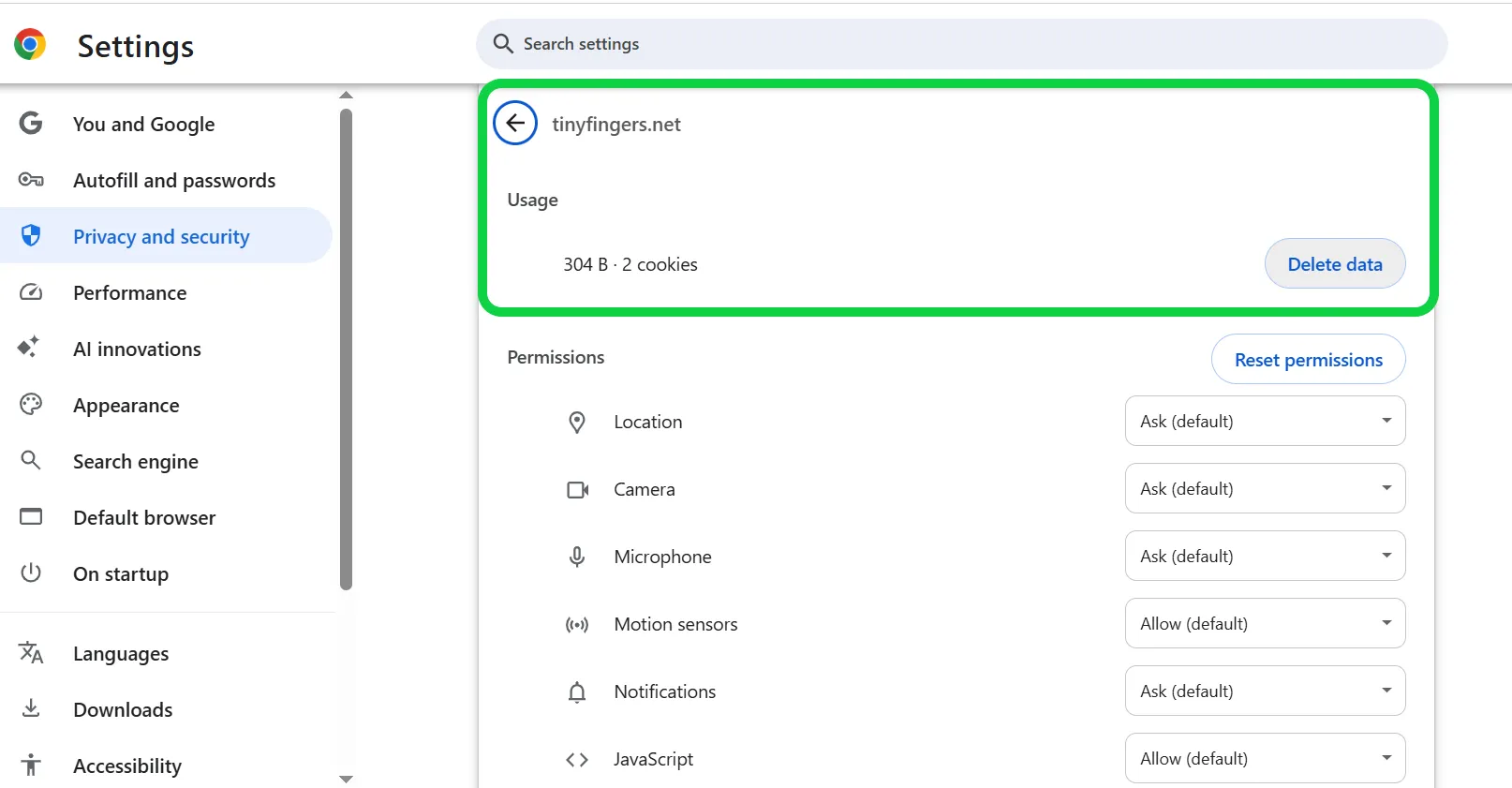Open Default browser settings
Screen dimensions: 1512x788
point(166,516)
